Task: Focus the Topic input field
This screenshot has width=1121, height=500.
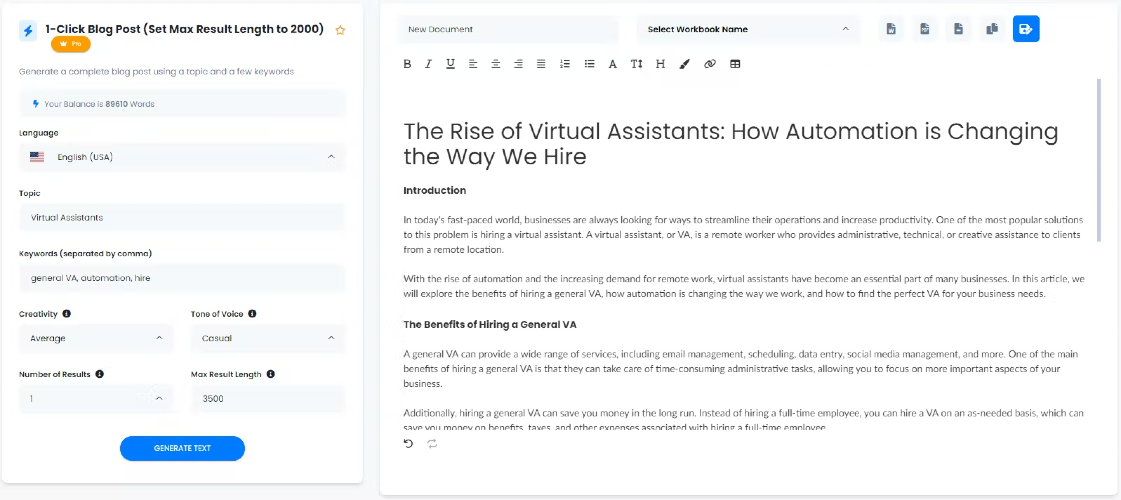Action: pyautogui.click(x=182, y=217)
